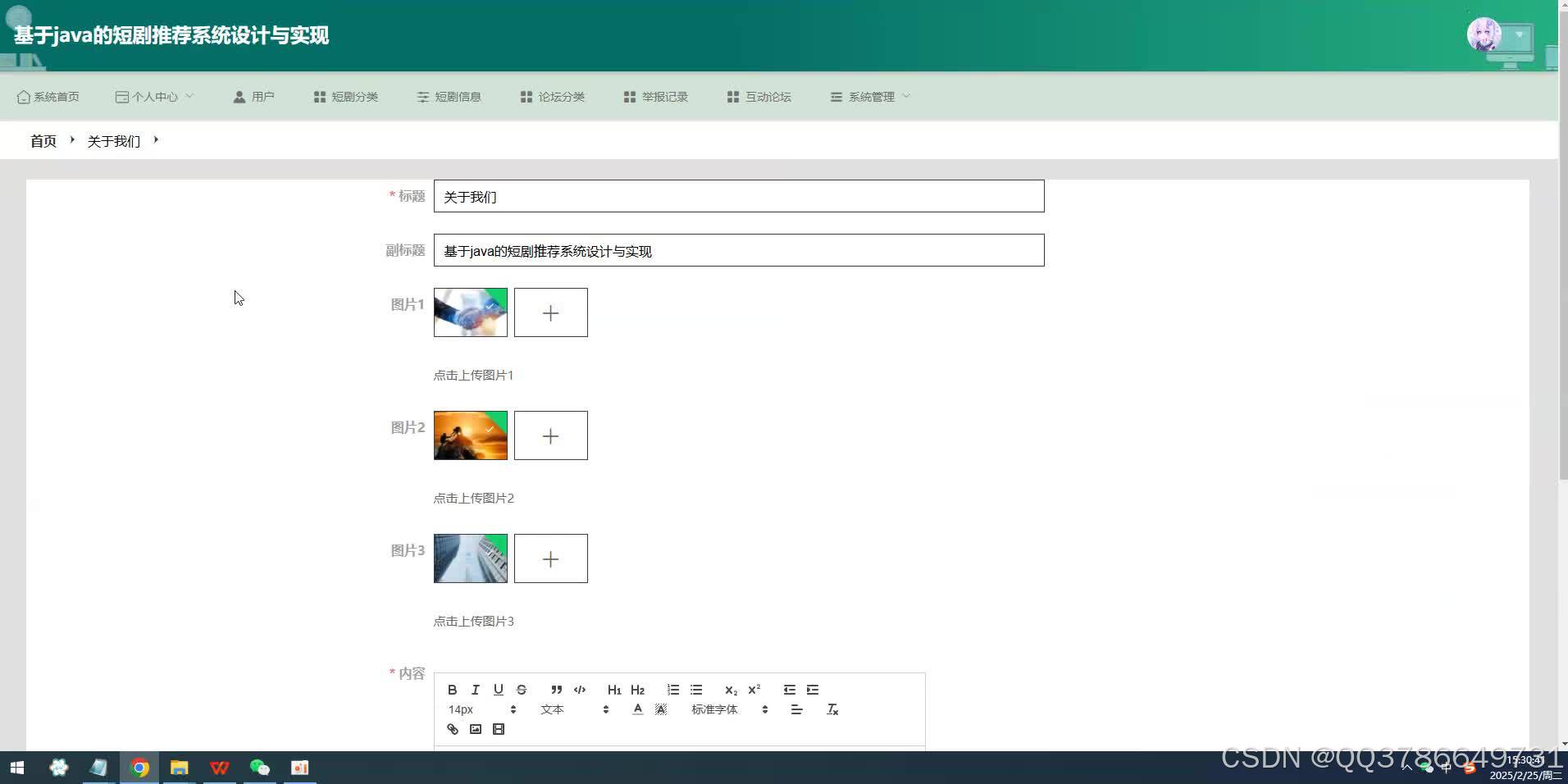This screenshot has height=784, width=1568.
Task: Toggle bold formatting in content editor
Action: 452,690
